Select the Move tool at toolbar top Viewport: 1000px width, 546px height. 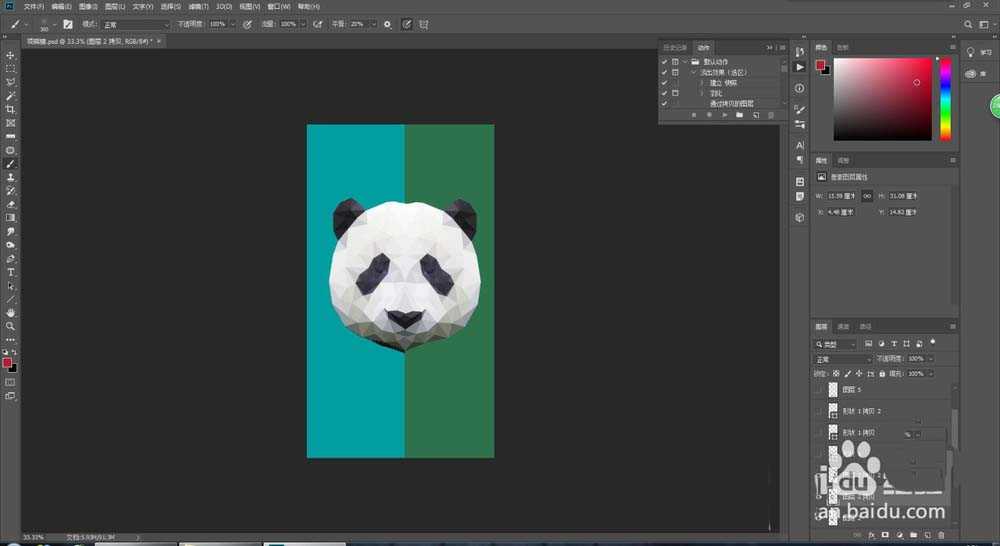11,55
